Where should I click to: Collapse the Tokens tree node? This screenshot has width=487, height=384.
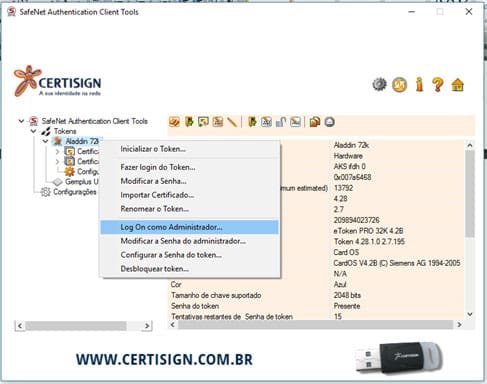click(x=33, y=131)
